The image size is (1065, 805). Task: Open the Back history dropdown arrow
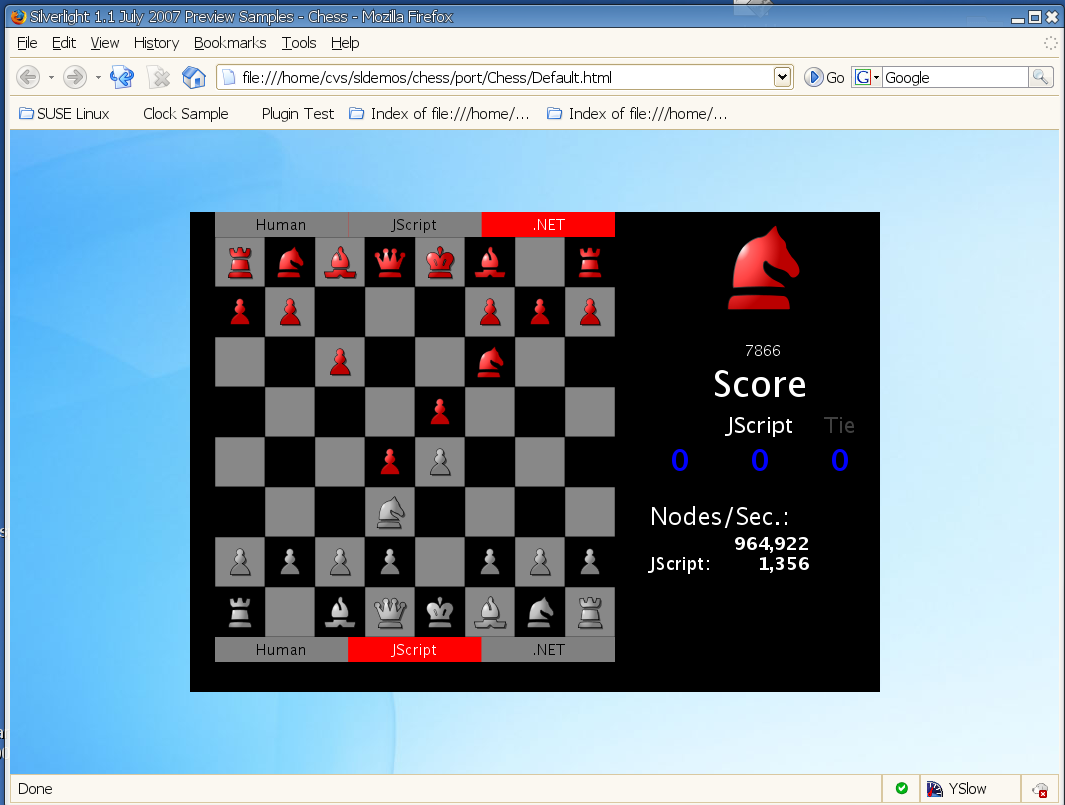[x=51, y=77]
